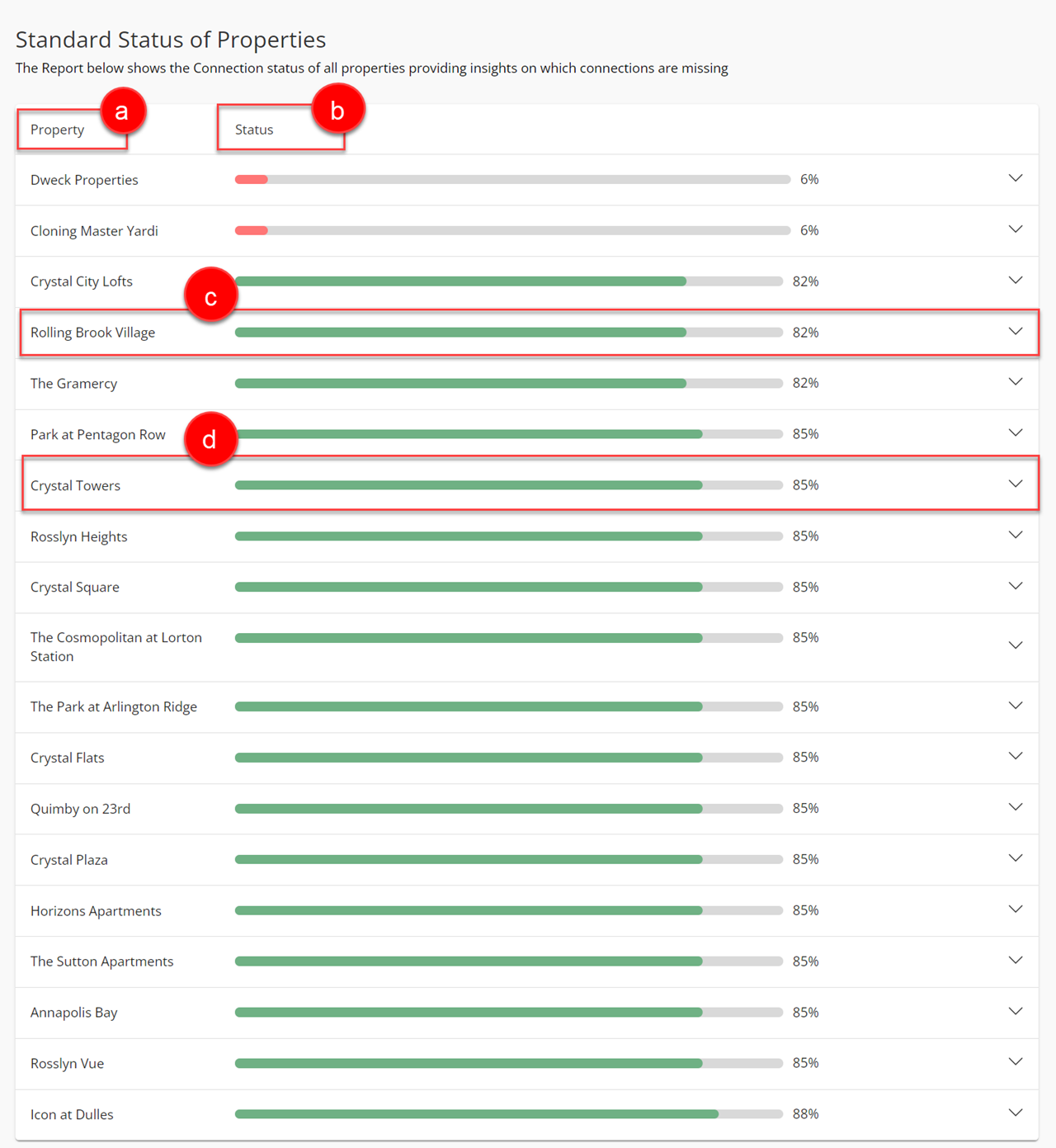Click the 88% label for Icon at Dulles
The image size is (1056, 1148).
tap(805, 1114)
